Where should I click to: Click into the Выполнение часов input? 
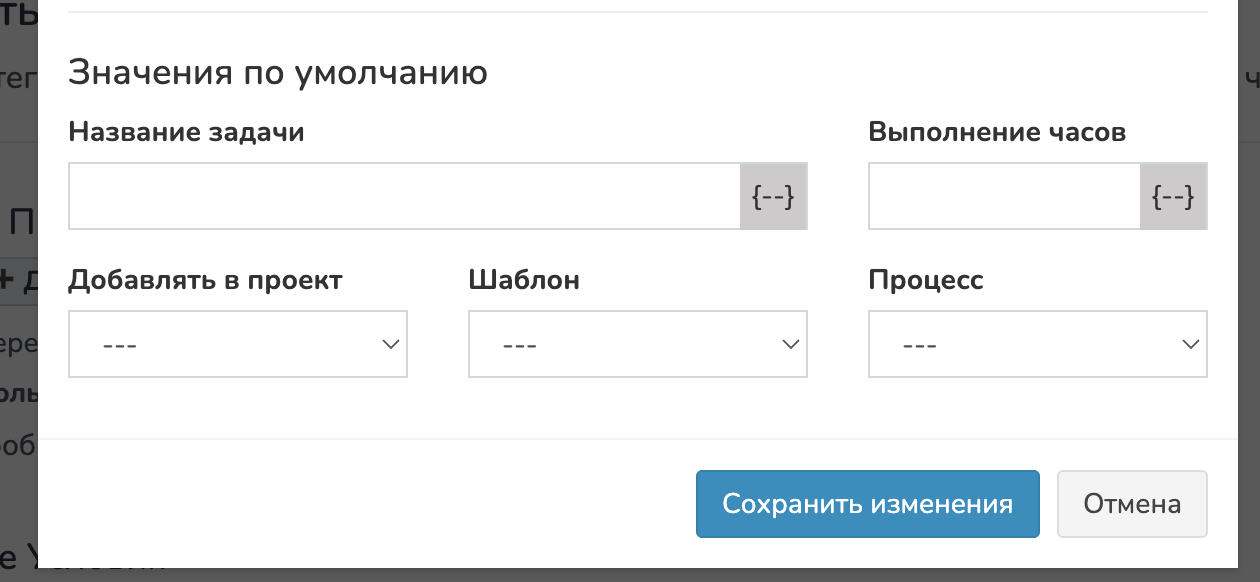tap(1004, 197)
